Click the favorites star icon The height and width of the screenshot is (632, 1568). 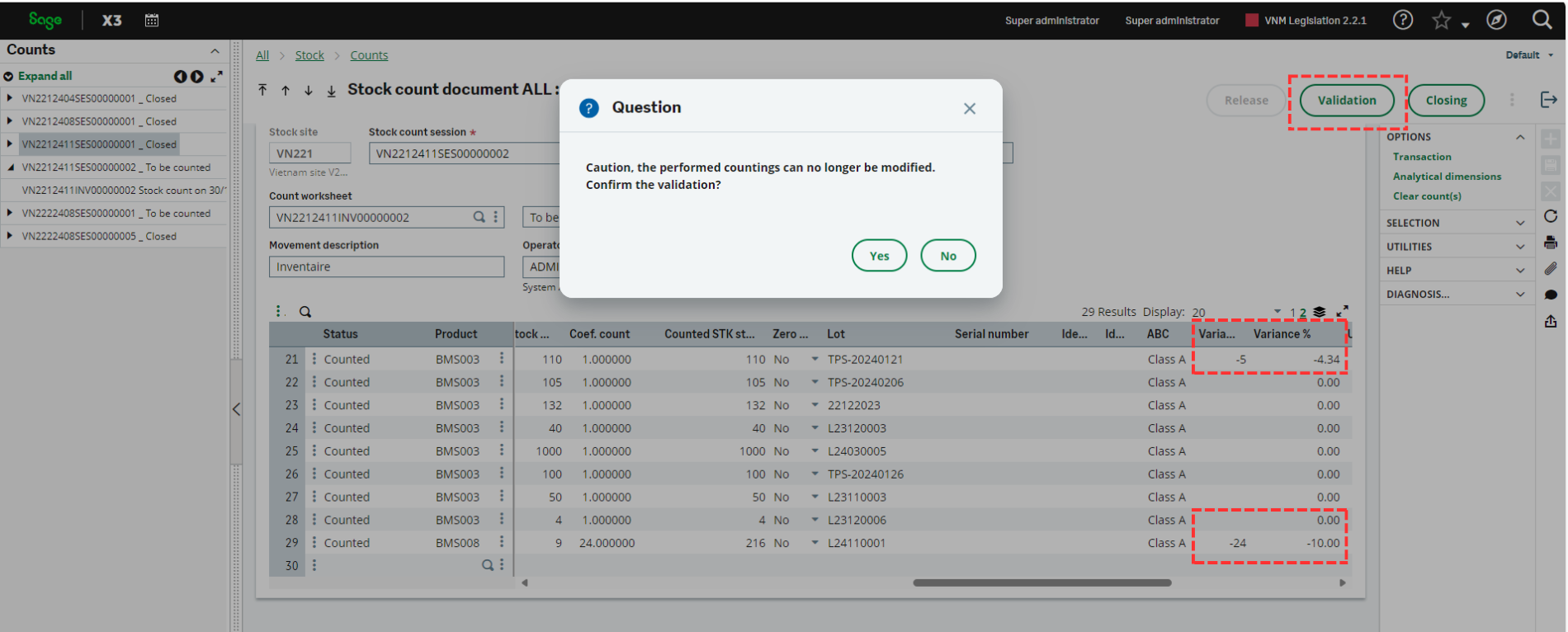pyautogui.click(x=1441, y=20)
